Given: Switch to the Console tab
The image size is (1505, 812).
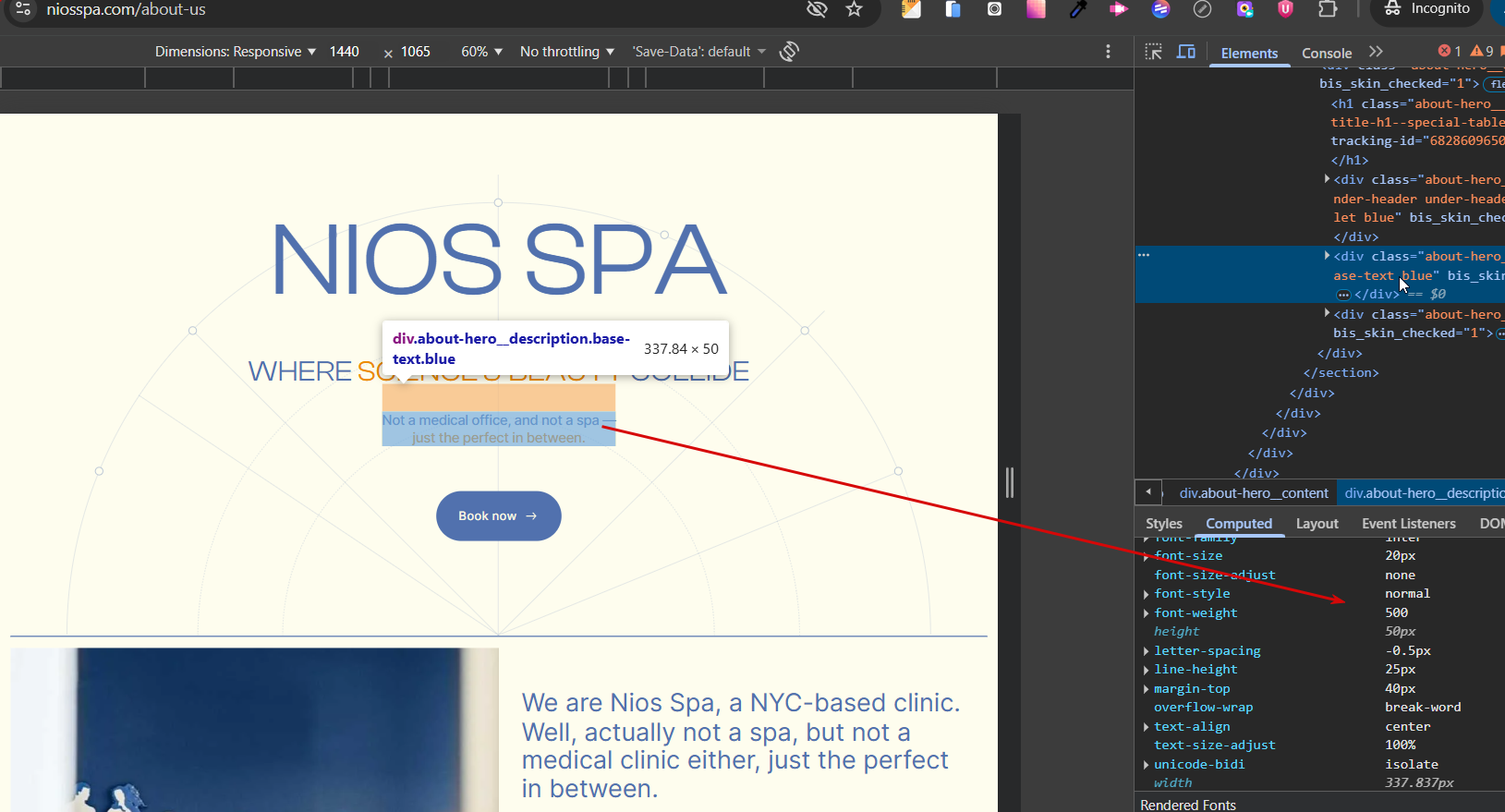Looking at the screenshot, I should [1326, 54].
